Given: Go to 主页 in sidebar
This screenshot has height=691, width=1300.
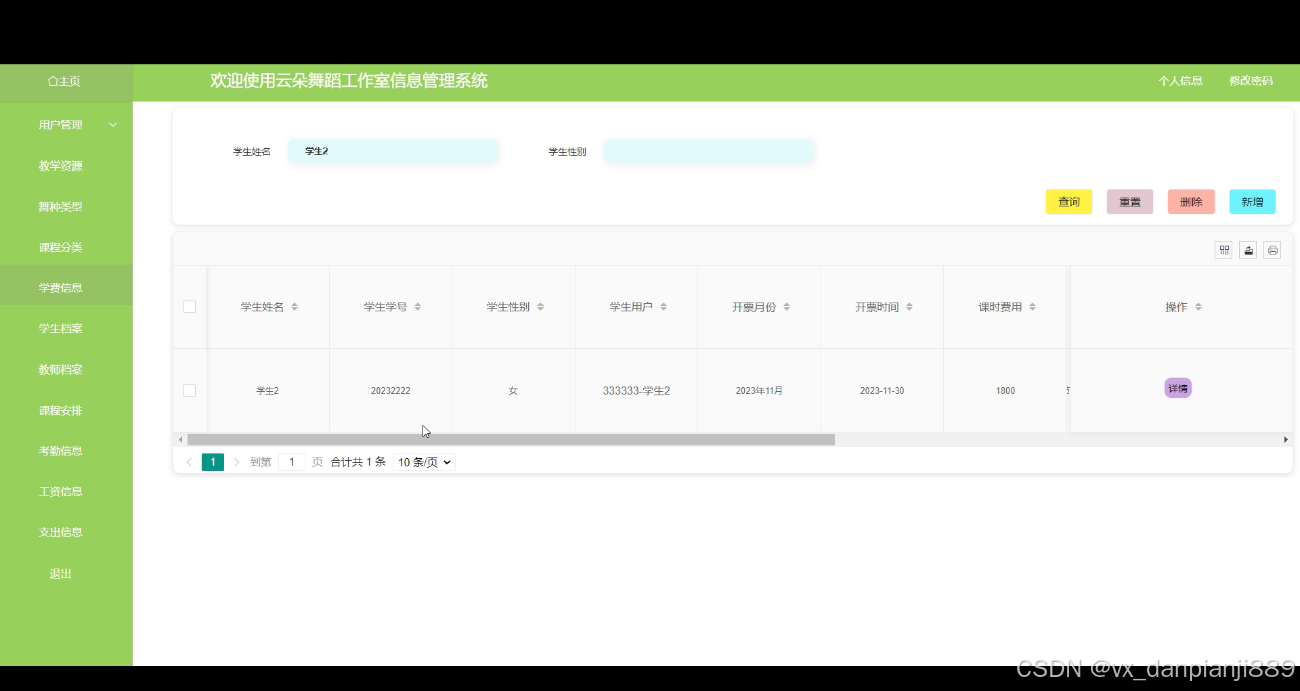Looking at the screenshot, I should coord(65,82).
